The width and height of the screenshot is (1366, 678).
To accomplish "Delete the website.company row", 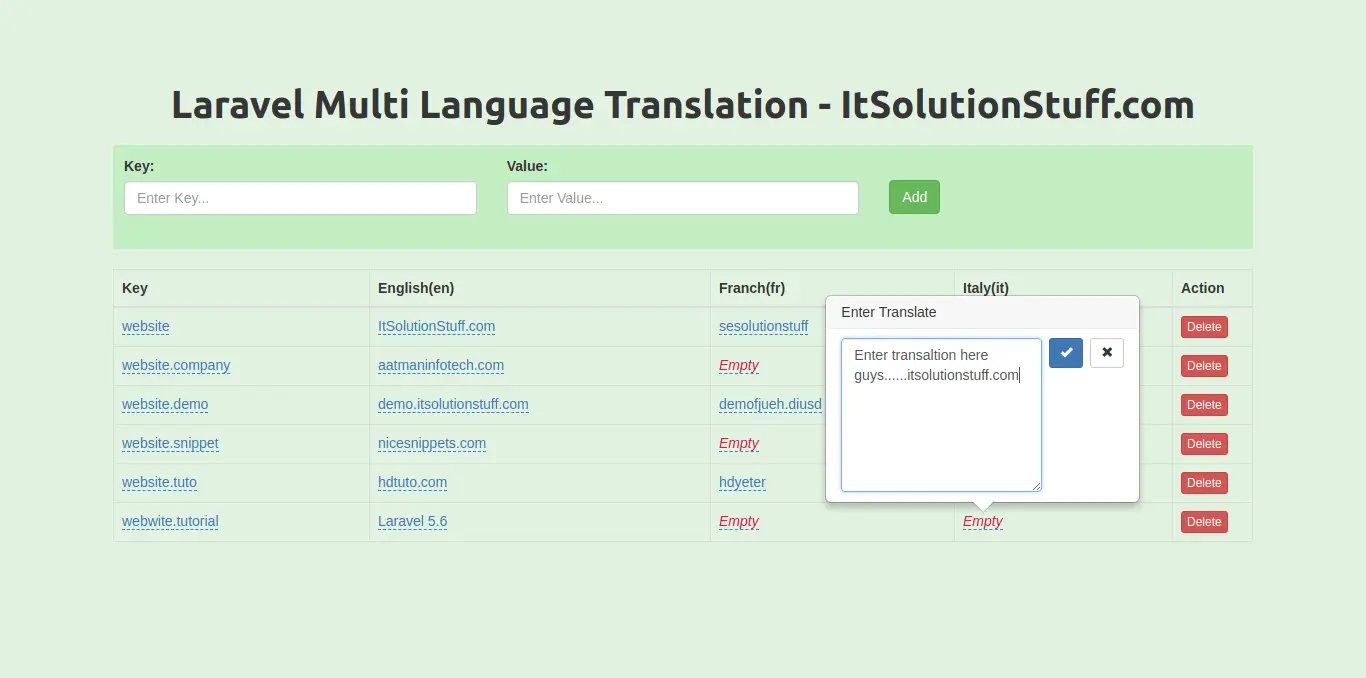I will [x=1204, y=366].
